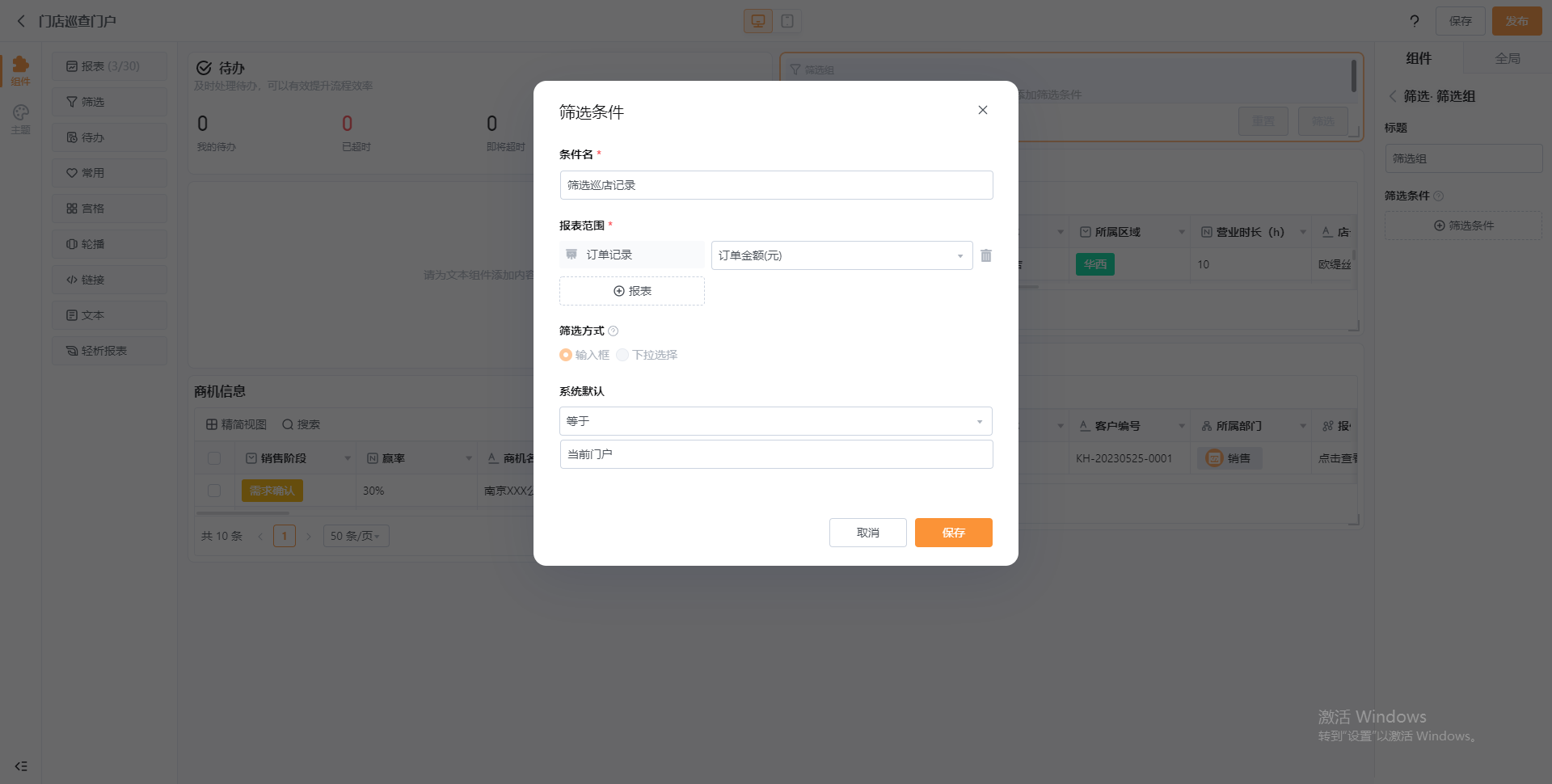Save the filter condition
This screenshot has width=1552, height=784.
(954, 533)
